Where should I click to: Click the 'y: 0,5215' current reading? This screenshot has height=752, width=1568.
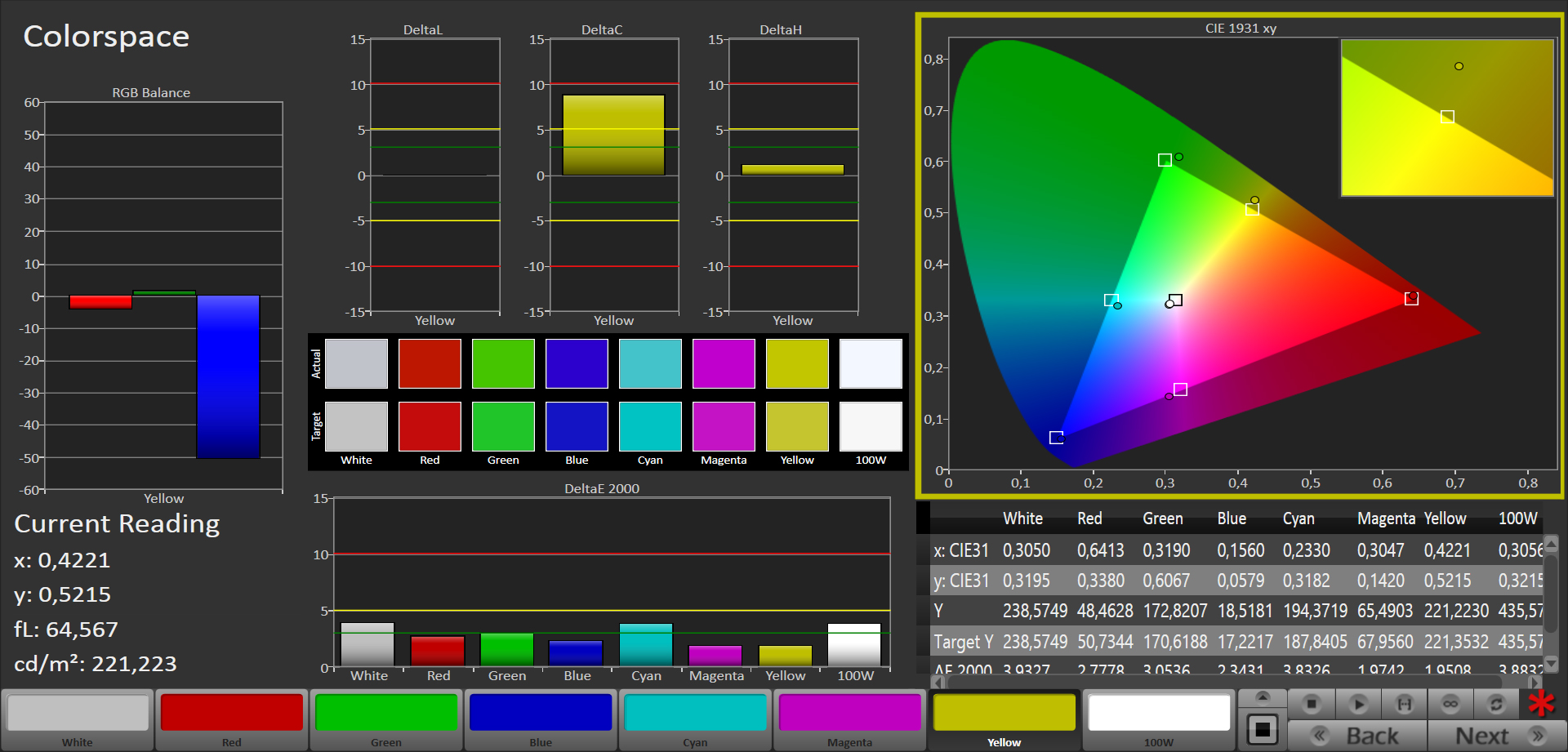pyautogui.click(x=62, y=594)
